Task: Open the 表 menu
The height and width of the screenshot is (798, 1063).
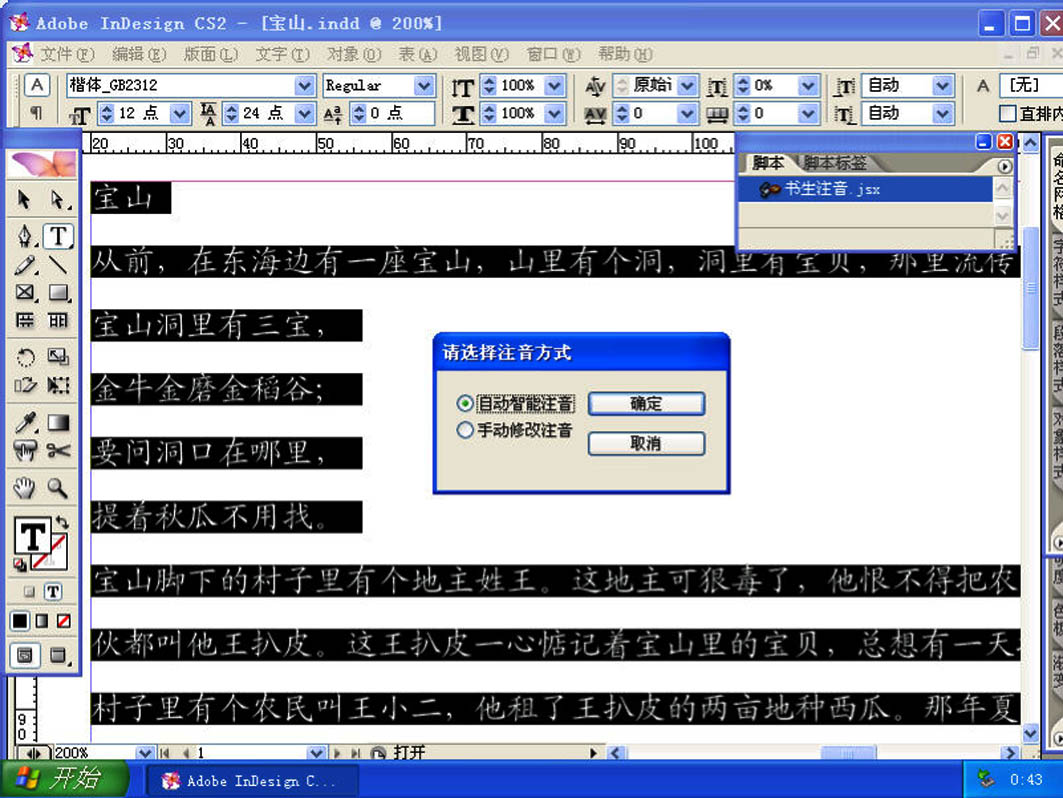Action: tap(417, 54)
